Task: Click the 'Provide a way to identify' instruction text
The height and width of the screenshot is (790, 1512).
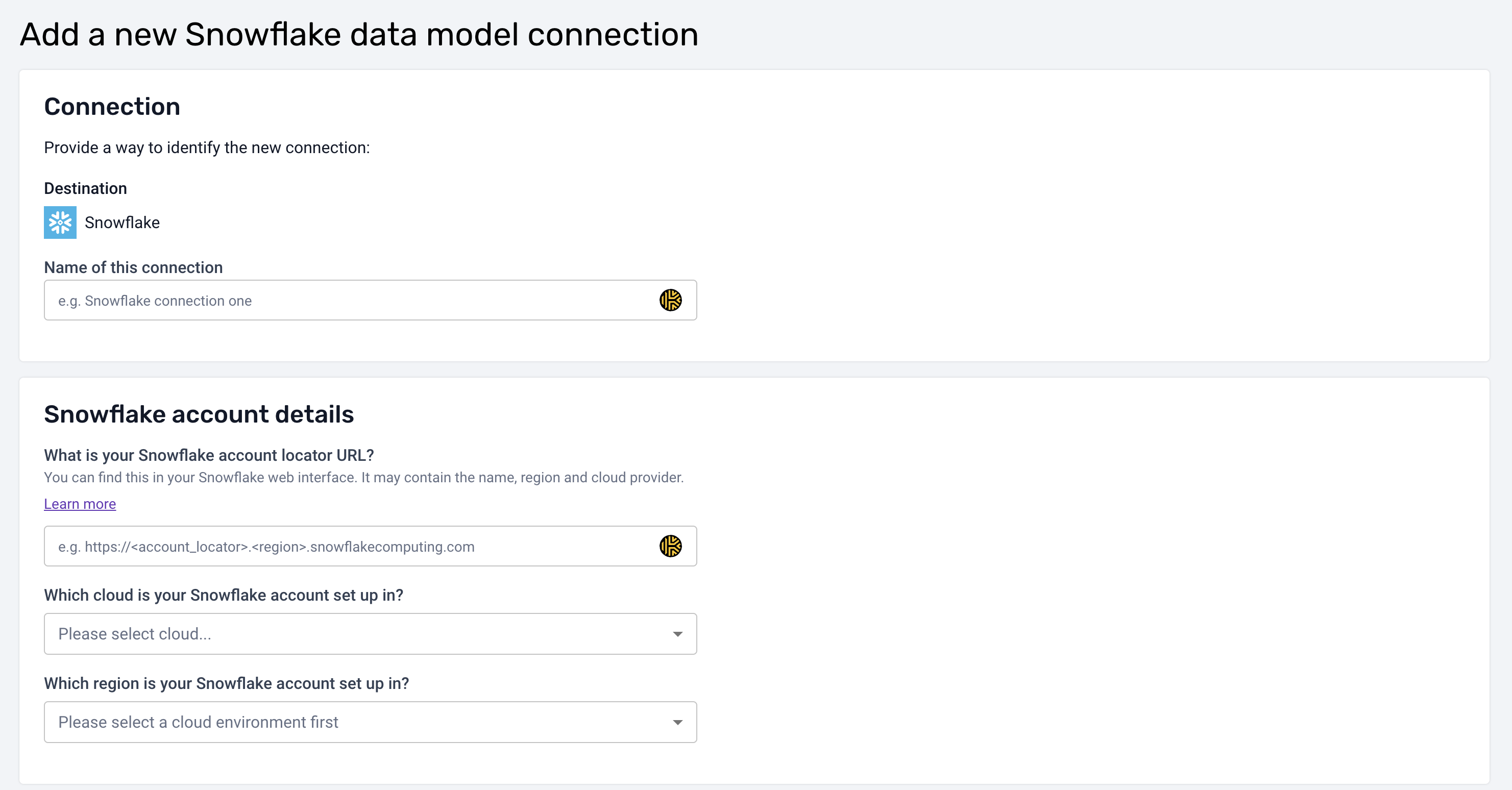Action: (207, 148)
